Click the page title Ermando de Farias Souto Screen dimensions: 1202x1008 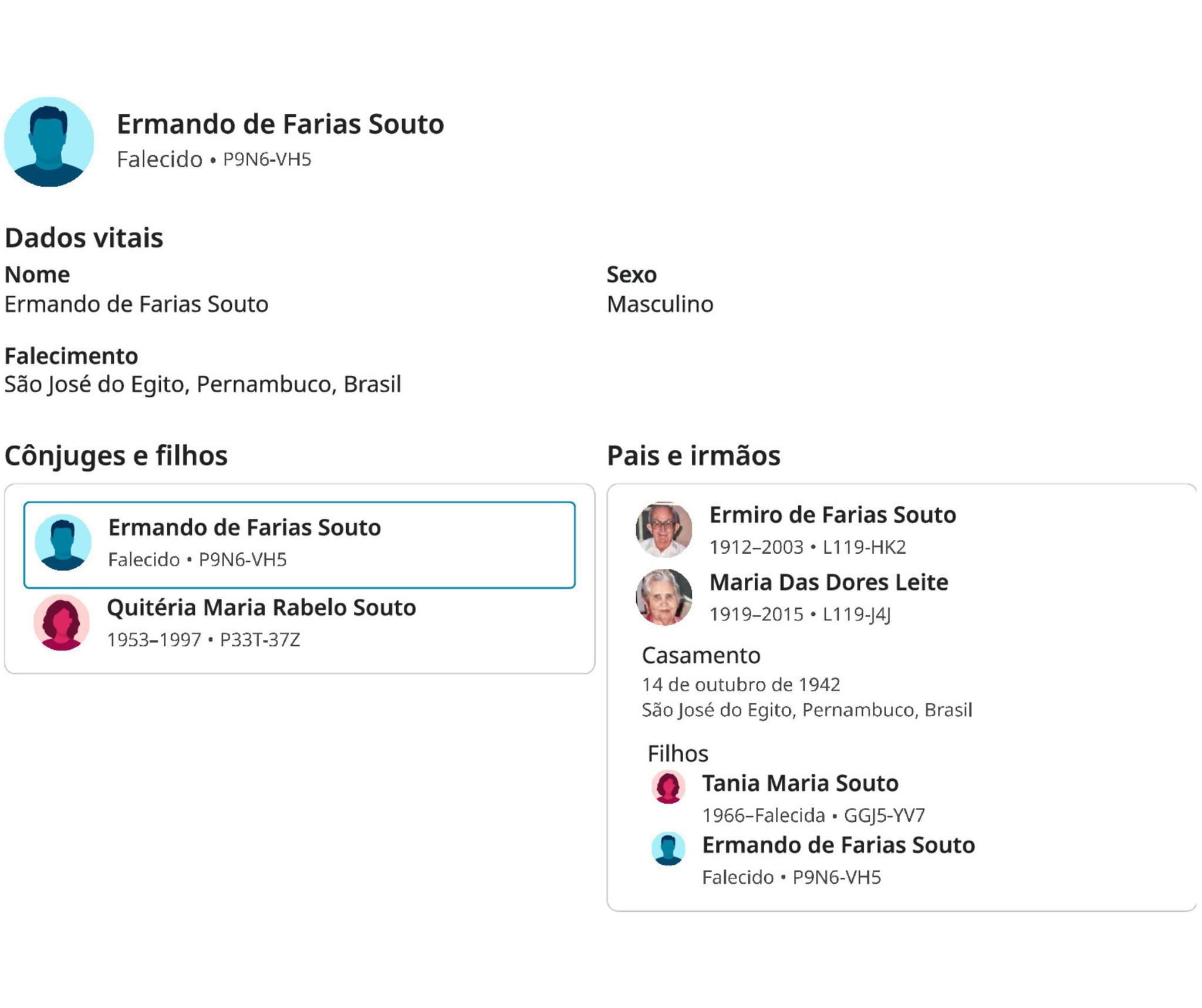280,124
